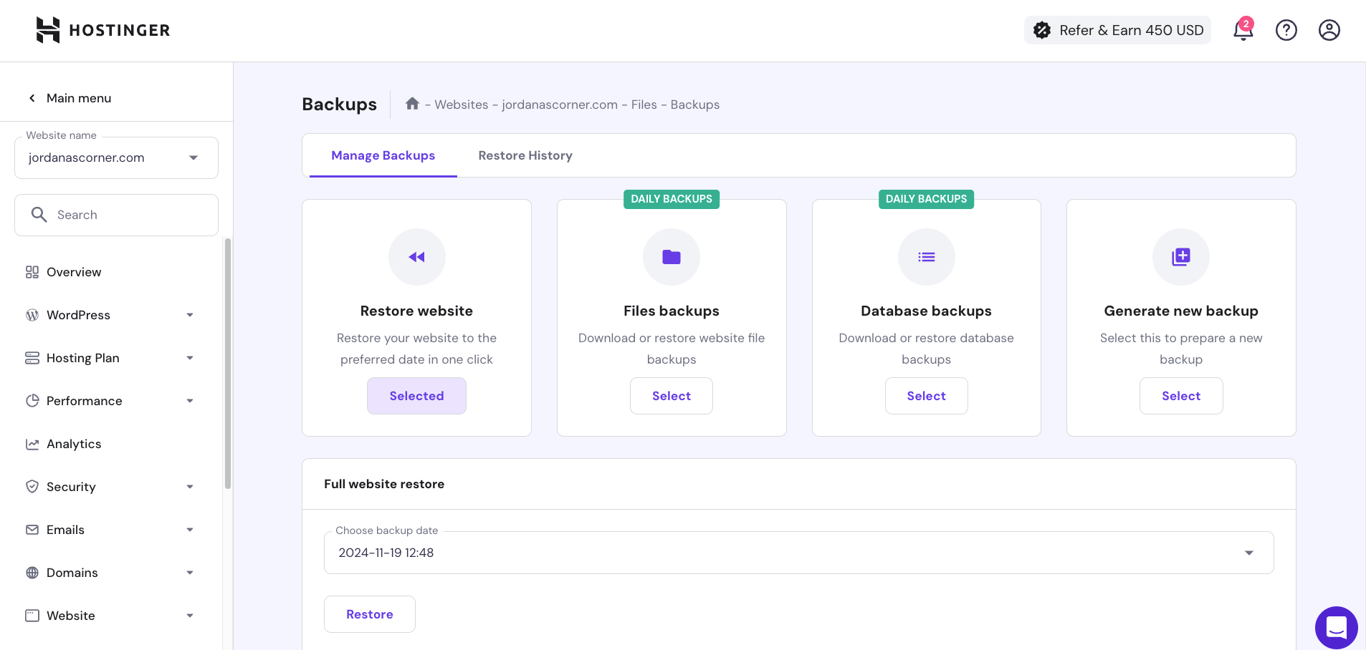Open the Choose backup date dropdown
The height and width of the screenshot is (650, 1366).
point(1248,551)
